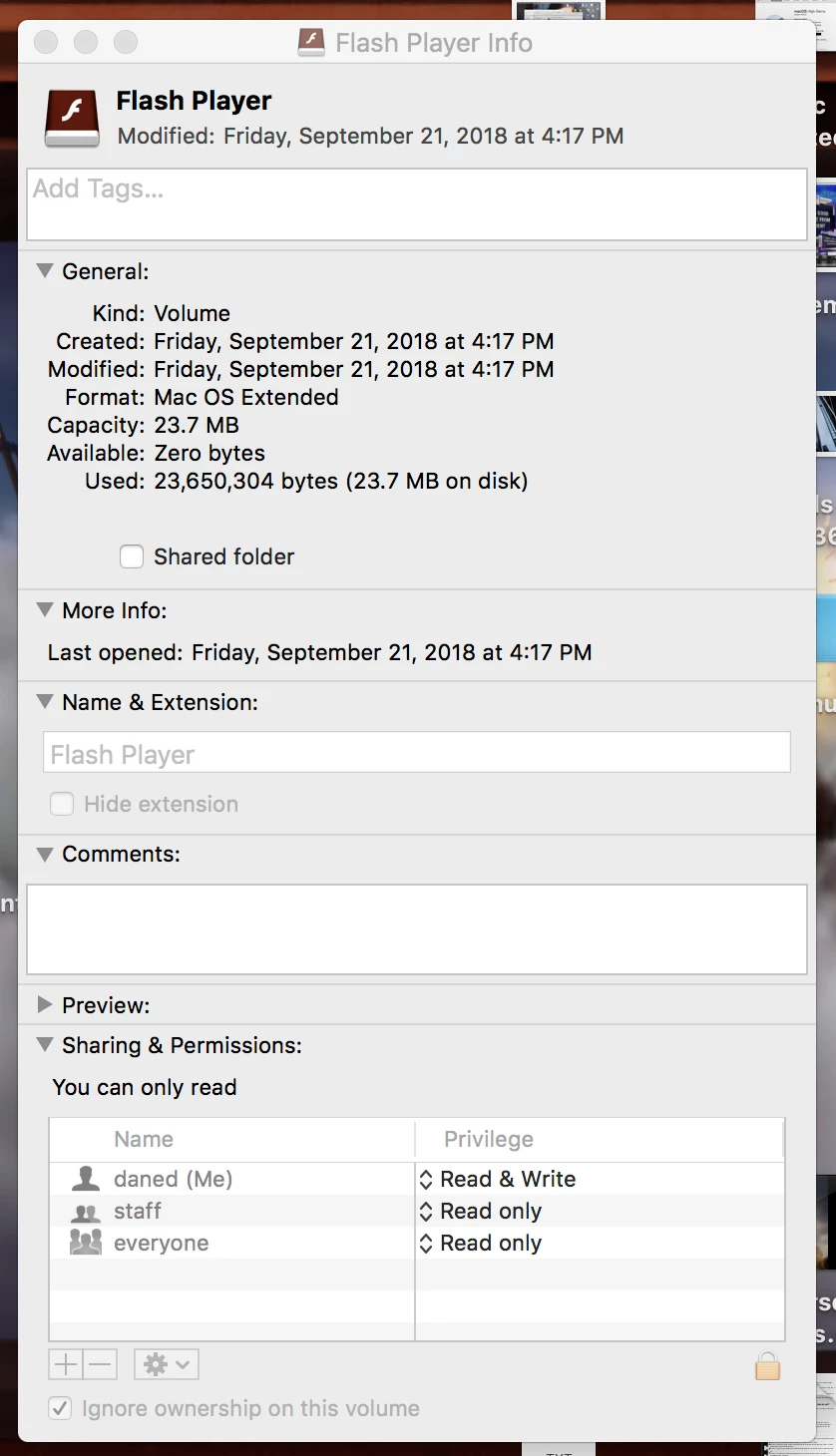The image size is (836, 1456).
Task: Click the Add Tags field
Action: [x=417, y=204]
